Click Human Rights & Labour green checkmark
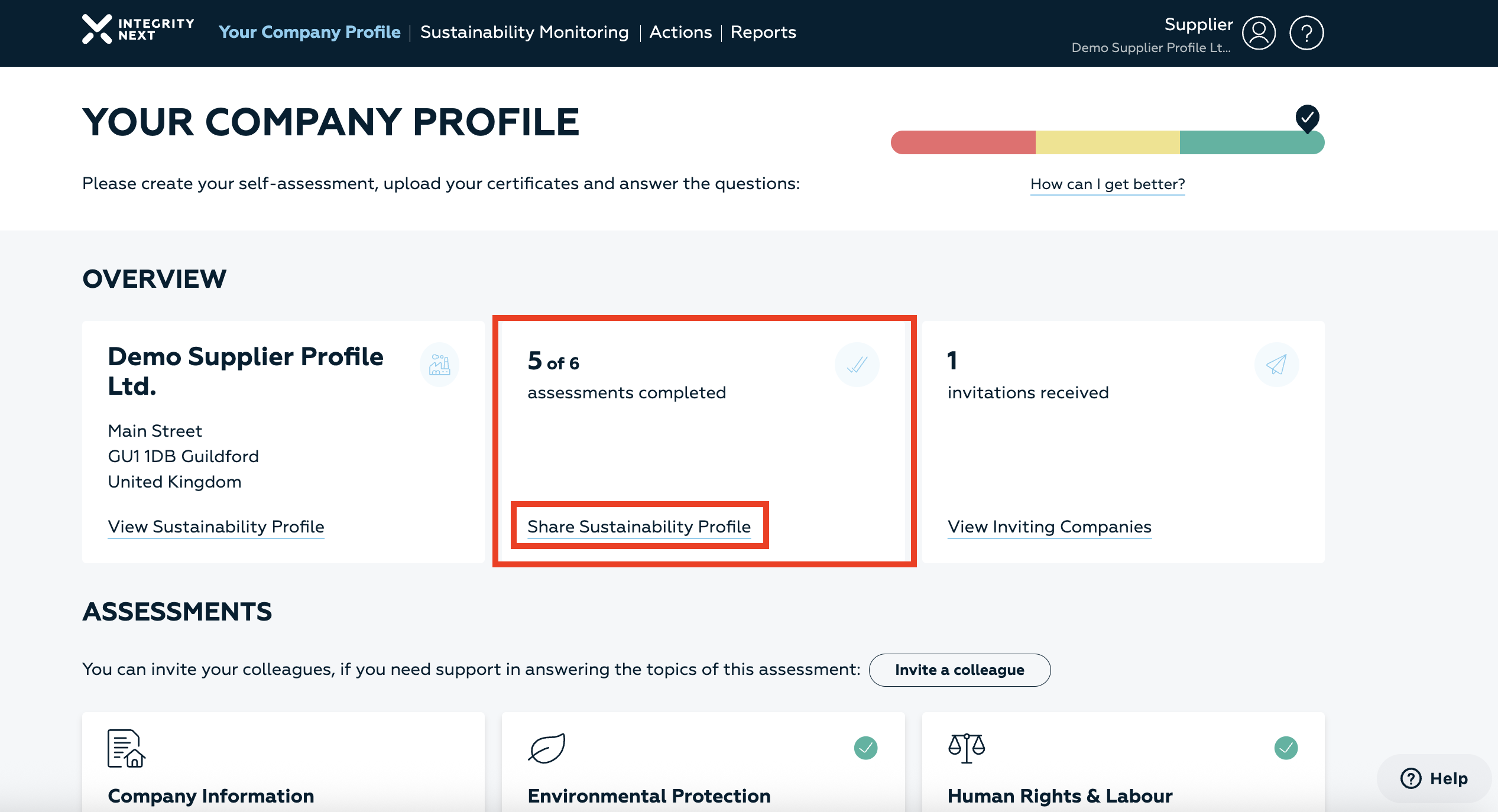 pos(1286,748)
